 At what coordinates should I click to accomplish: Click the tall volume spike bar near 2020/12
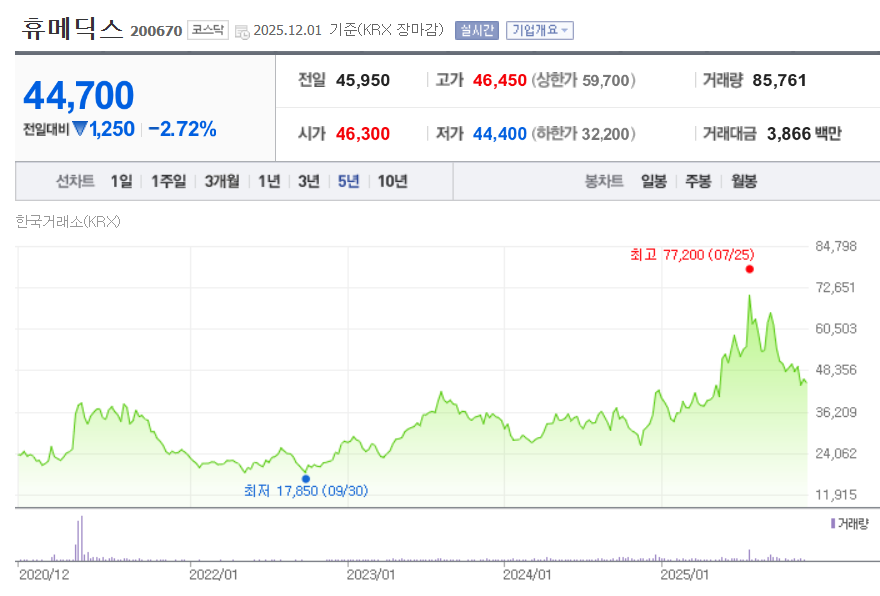82,538
